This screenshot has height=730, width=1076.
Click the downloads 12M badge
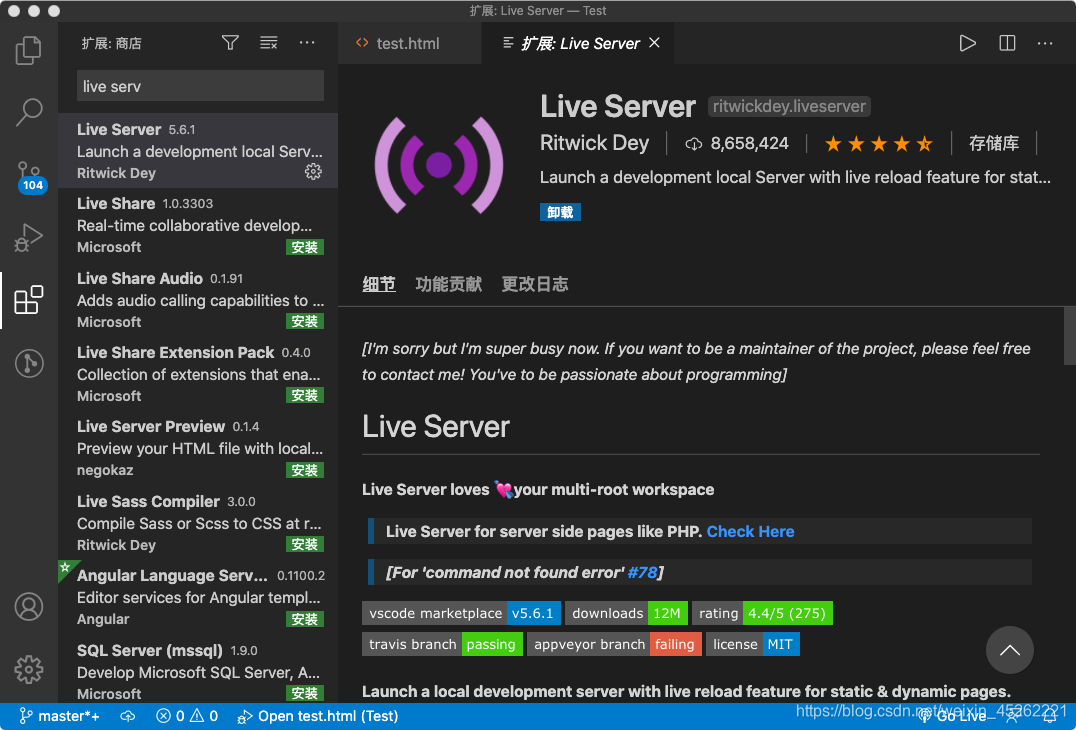click(x=627, y=613)
